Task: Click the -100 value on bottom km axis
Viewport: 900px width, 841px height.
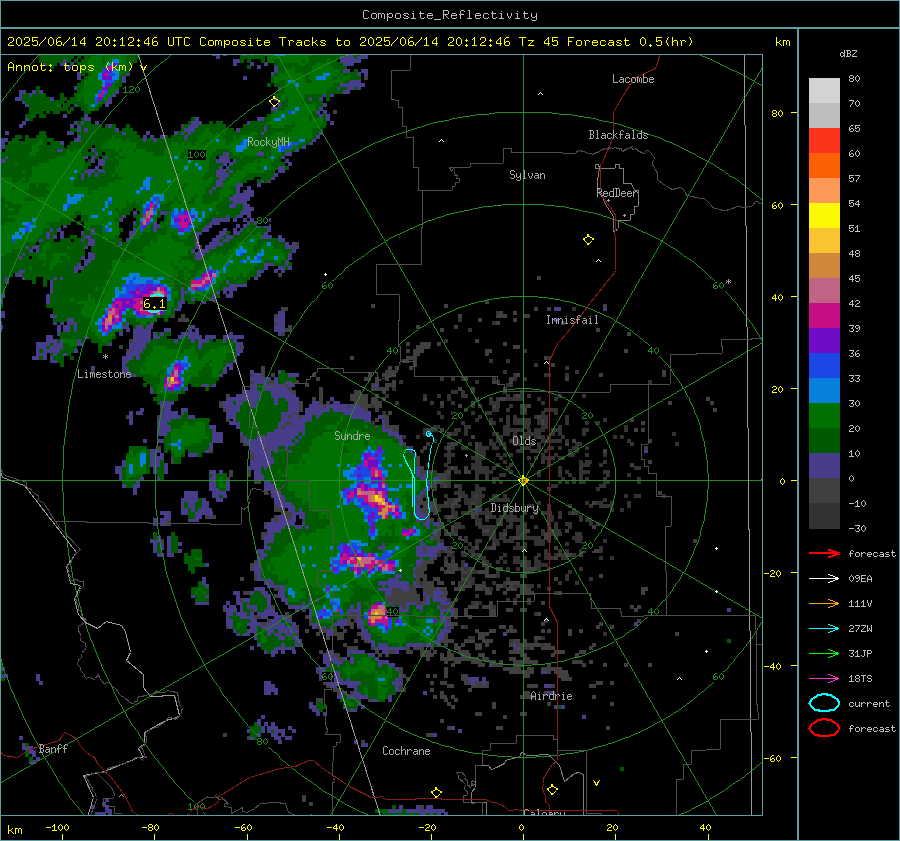Action: tap(57, 827)
